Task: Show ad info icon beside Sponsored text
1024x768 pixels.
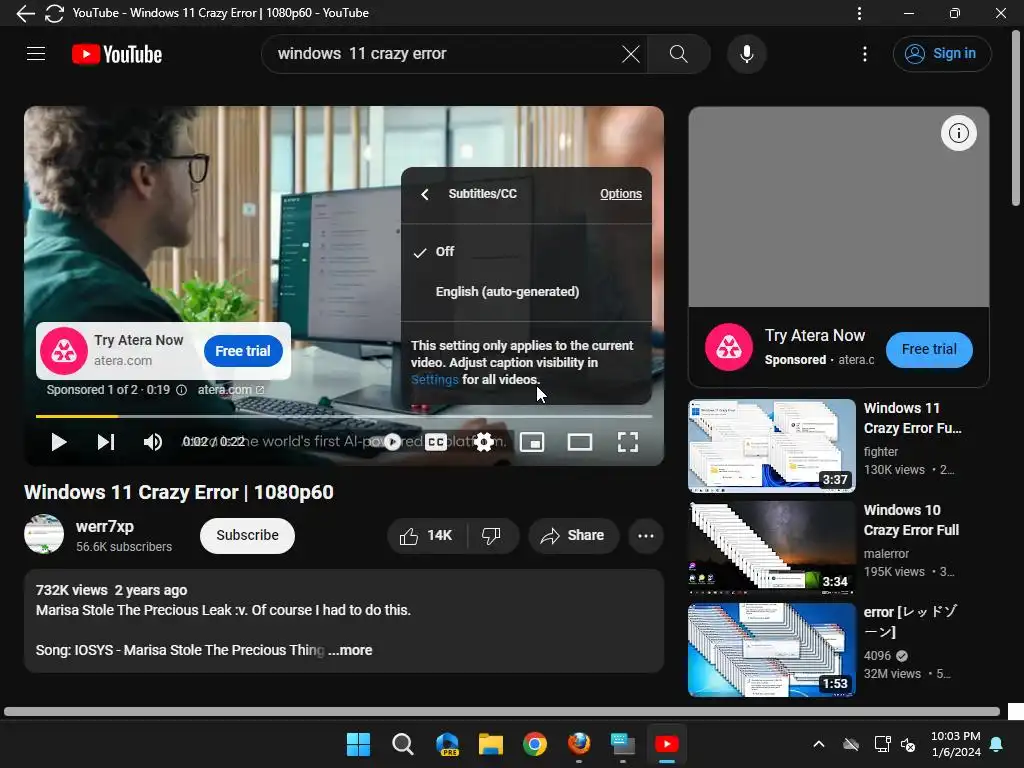Action: pos(182,390)
